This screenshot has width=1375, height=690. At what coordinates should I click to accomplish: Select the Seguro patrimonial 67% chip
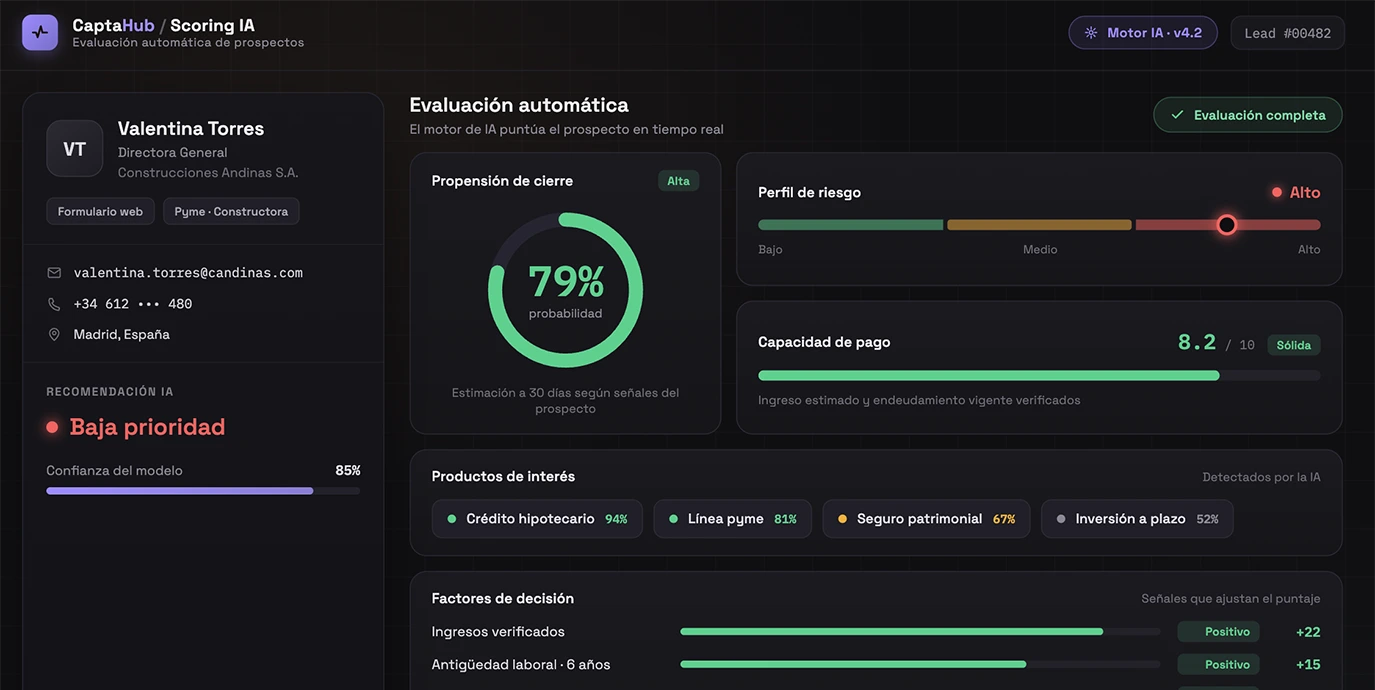[926, 519]
